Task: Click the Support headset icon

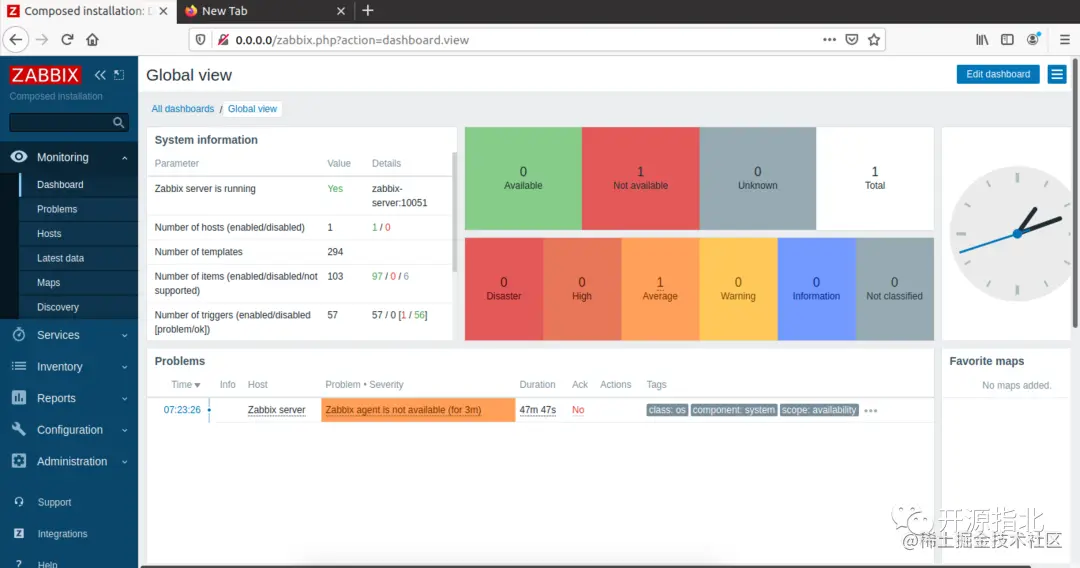Action: [19, 502]
